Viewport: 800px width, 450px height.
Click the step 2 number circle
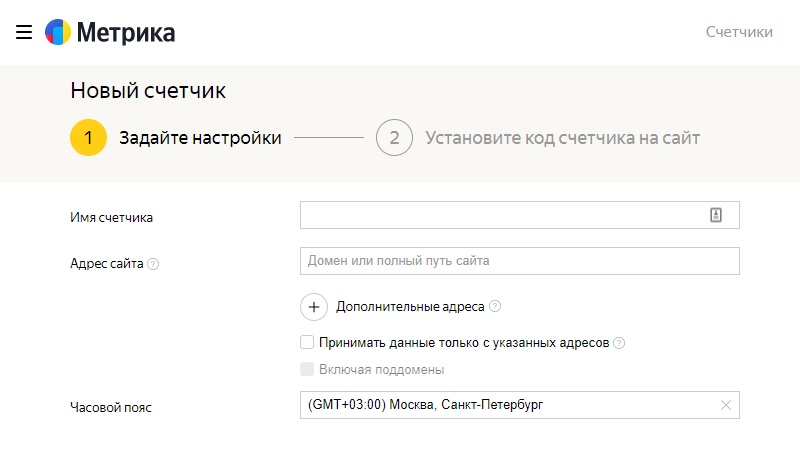click(394, 138)
